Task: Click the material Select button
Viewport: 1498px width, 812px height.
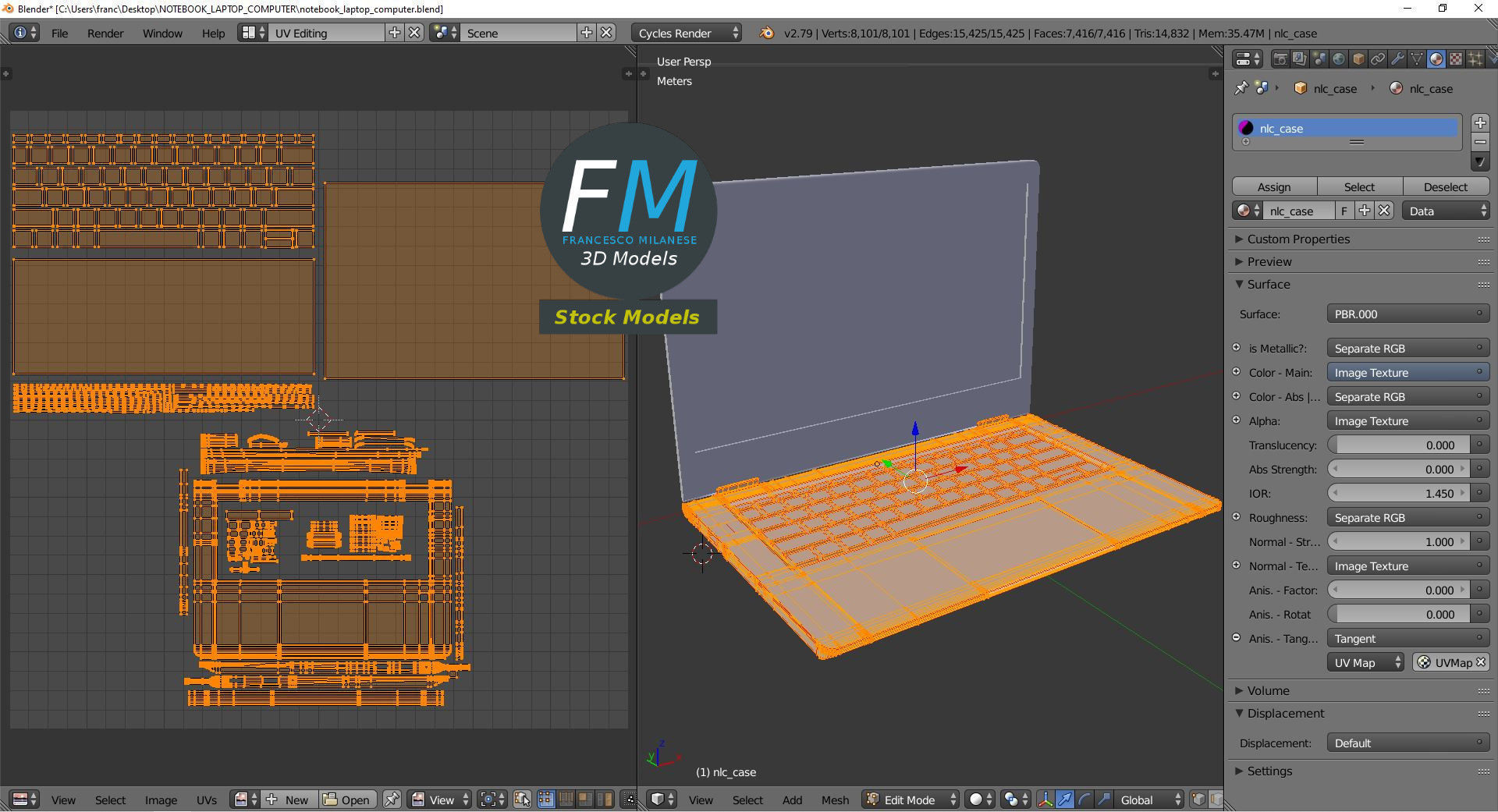Action: pos(1360,186)
